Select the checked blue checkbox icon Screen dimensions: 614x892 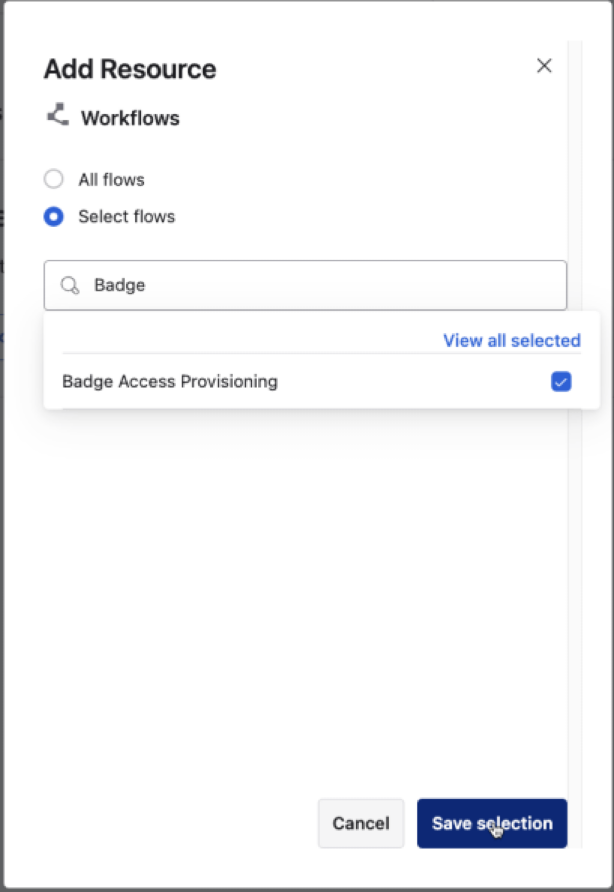pyautogui.click(x=561, y=381)
